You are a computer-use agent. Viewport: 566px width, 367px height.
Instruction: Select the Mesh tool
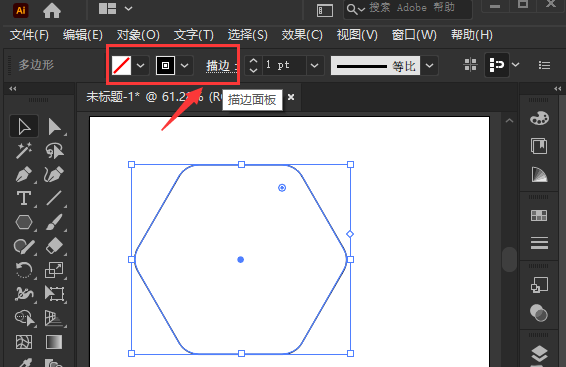click(24, 342)
